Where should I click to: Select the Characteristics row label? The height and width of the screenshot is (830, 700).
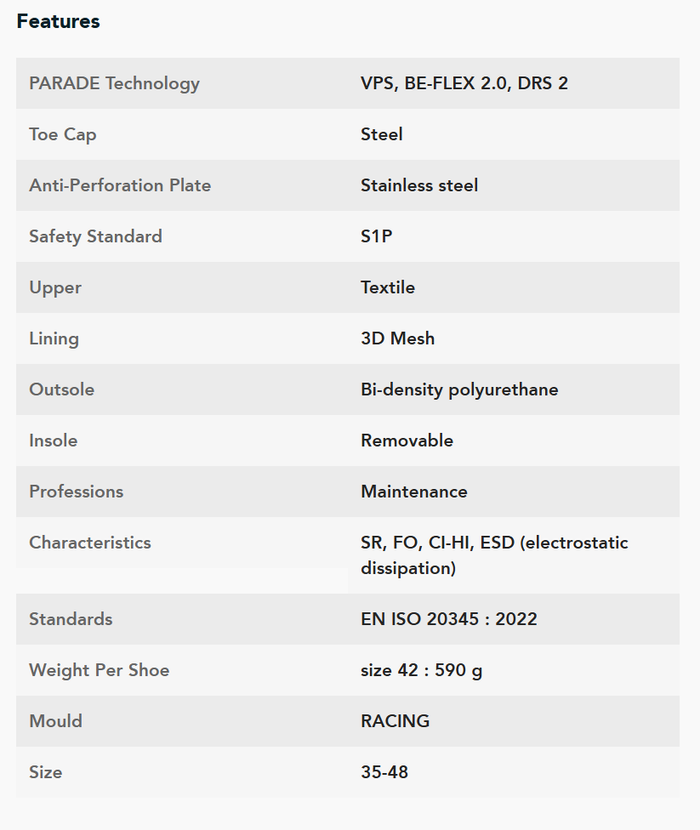pos(90,543)
